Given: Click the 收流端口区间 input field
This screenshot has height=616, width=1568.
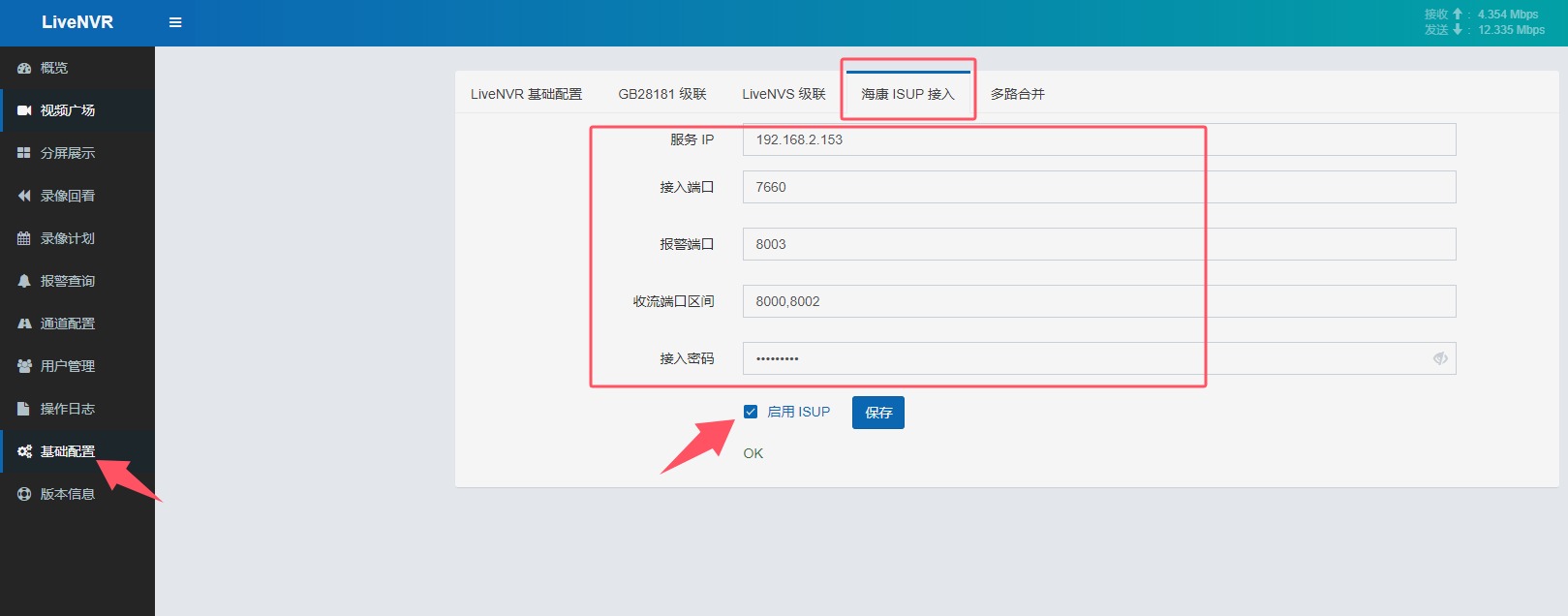Looking at the screenshot, I should click(1099, 301).
